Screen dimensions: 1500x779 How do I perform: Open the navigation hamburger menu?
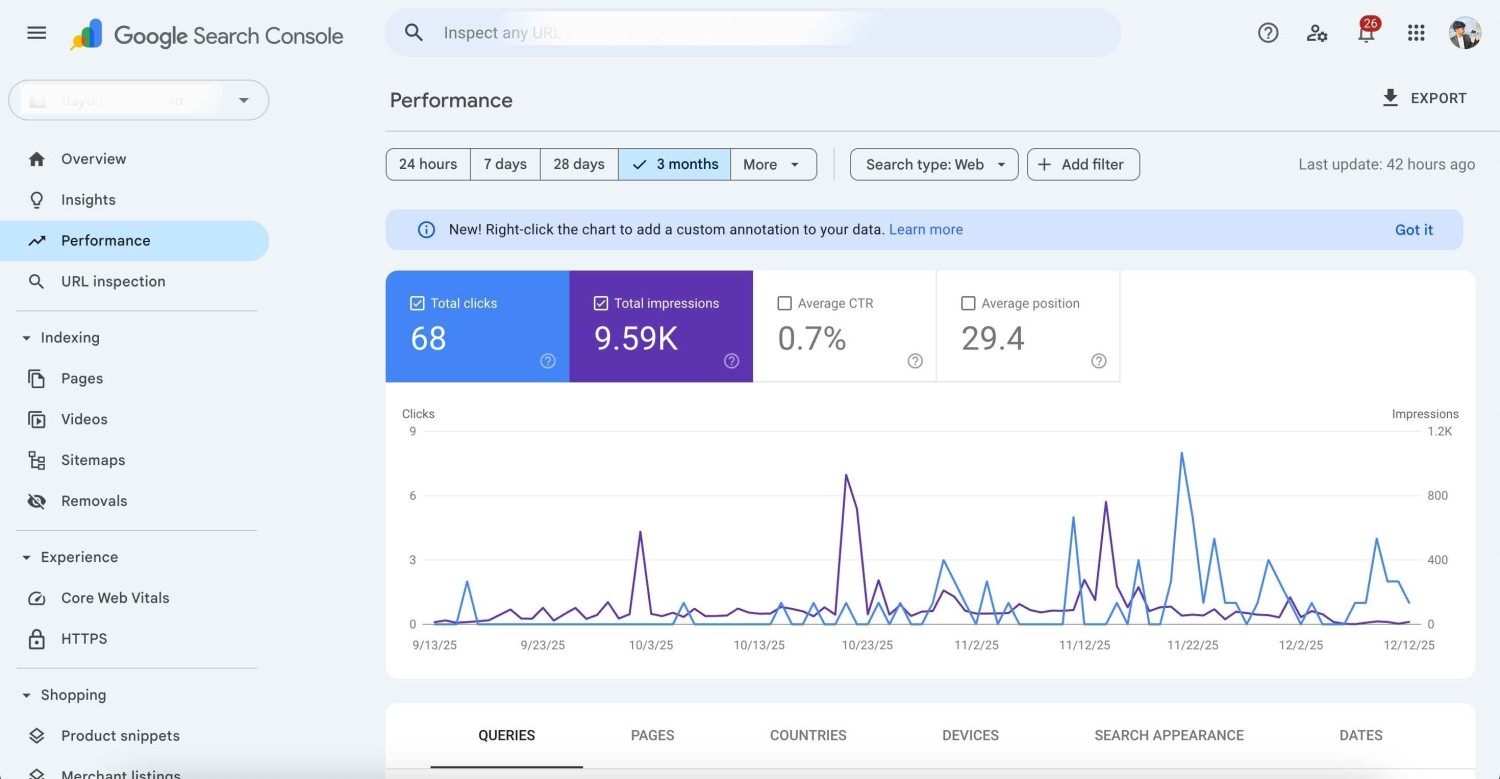tap(36, 32)
